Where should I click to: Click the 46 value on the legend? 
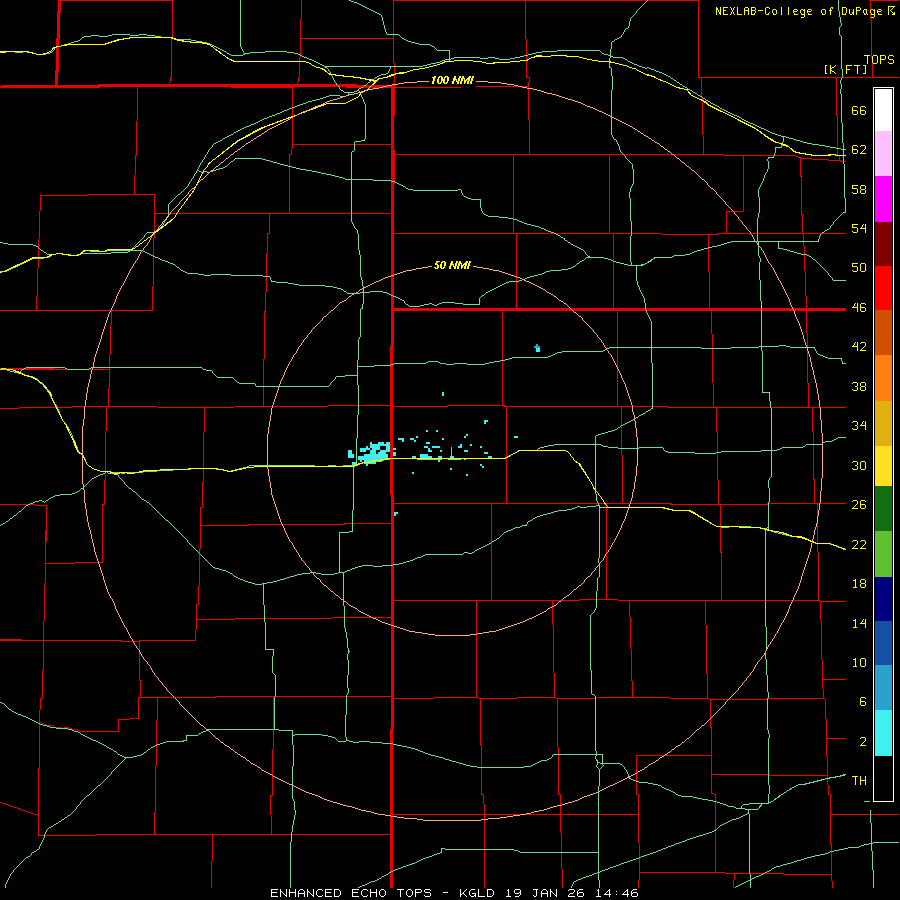[859, 308]
